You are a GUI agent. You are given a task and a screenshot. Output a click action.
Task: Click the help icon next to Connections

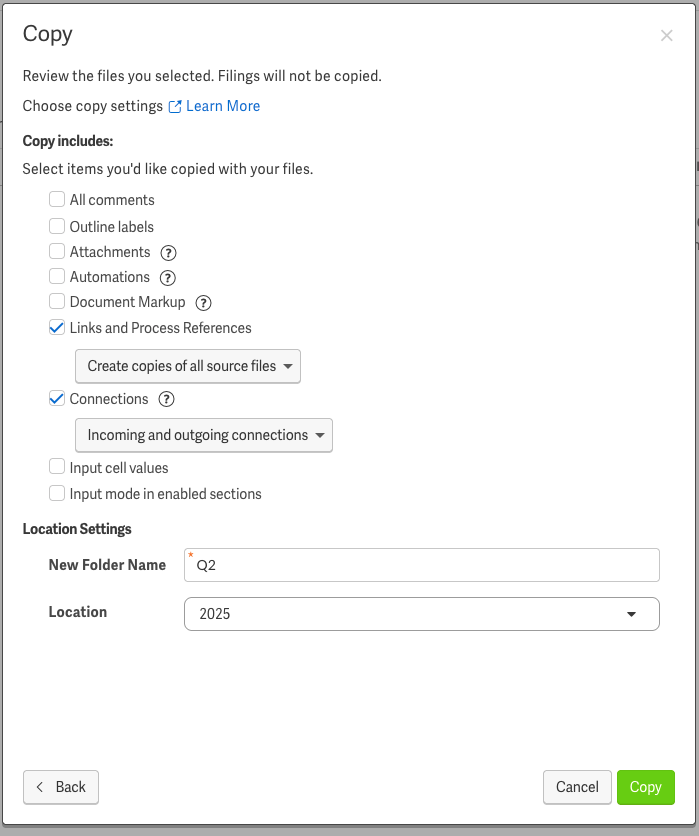(x=166, y=399)
